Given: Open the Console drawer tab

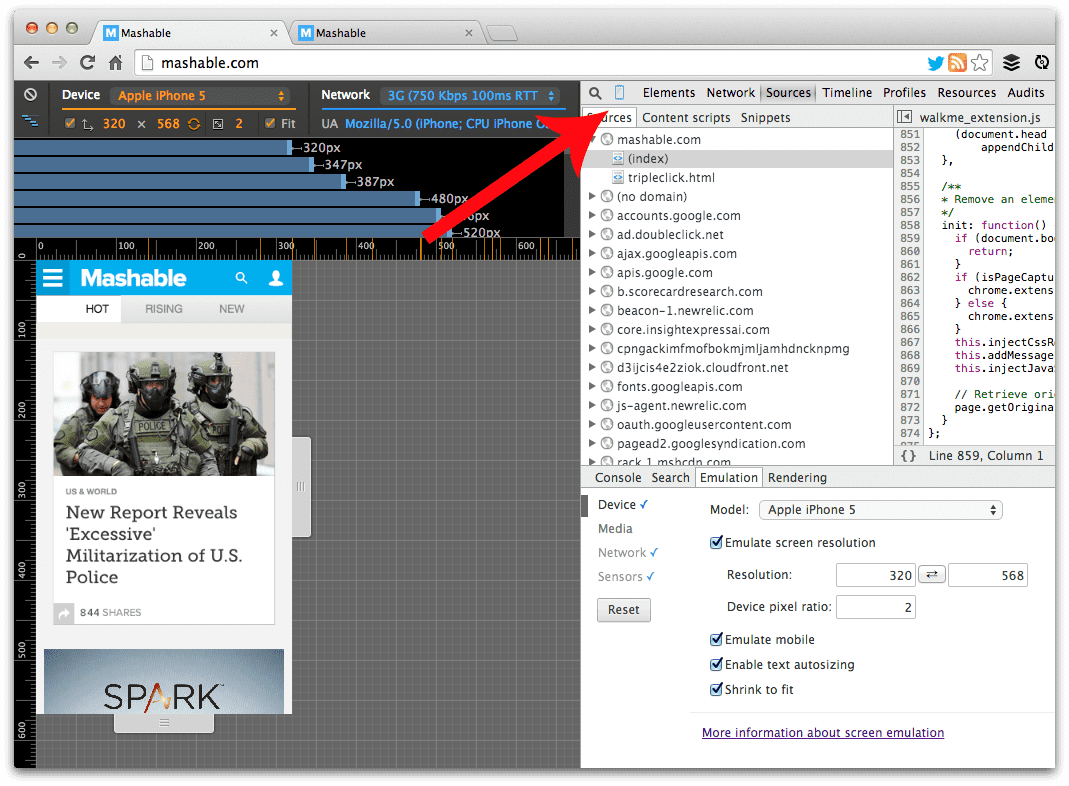Looking at the screenshot, I should click(618, 478).
